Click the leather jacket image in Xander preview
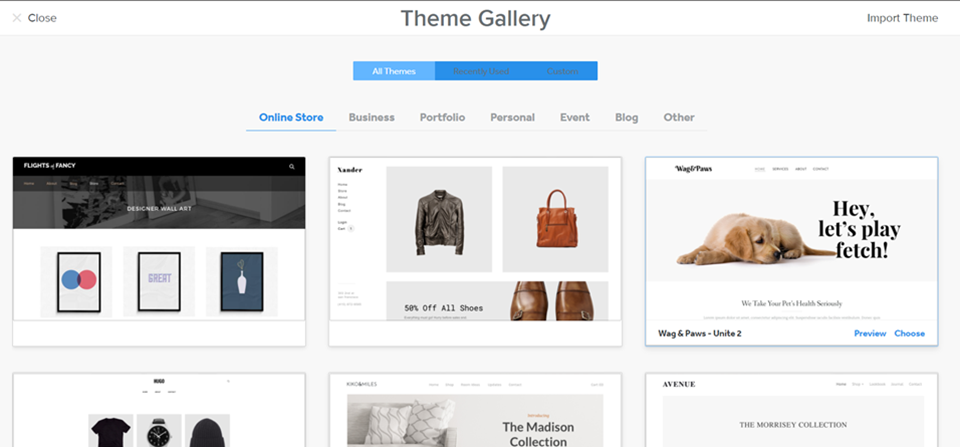 (439, 219)
